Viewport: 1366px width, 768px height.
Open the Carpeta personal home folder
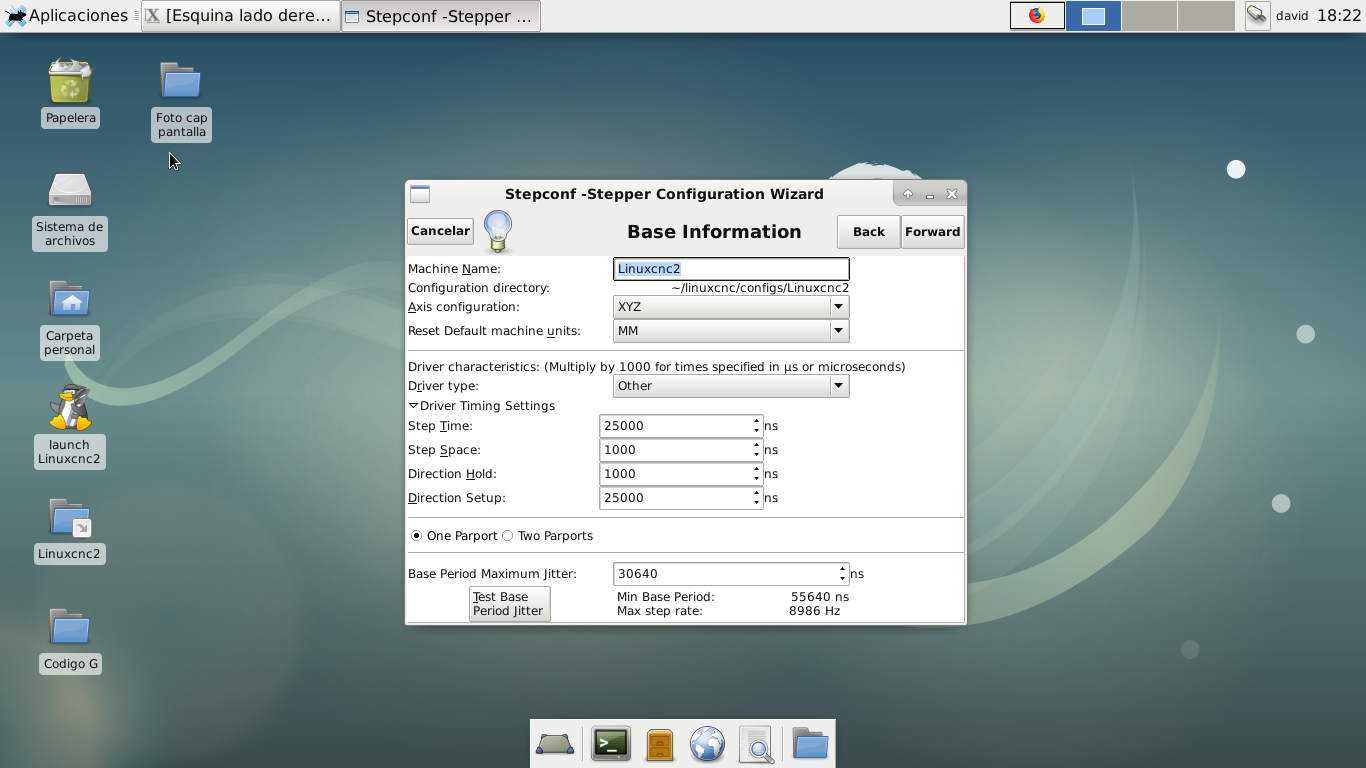(x=70, y=299)
